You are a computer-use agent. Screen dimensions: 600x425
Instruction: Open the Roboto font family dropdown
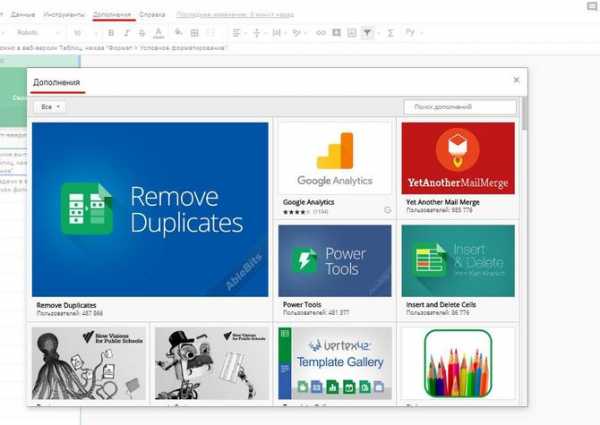38,33
